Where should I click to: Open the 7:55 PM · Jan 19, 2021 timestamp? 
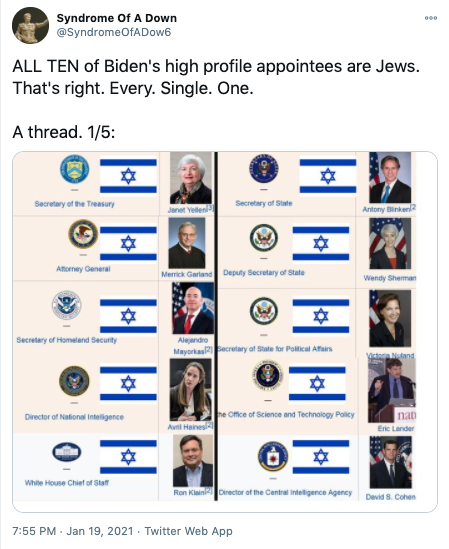coord(73,531)
